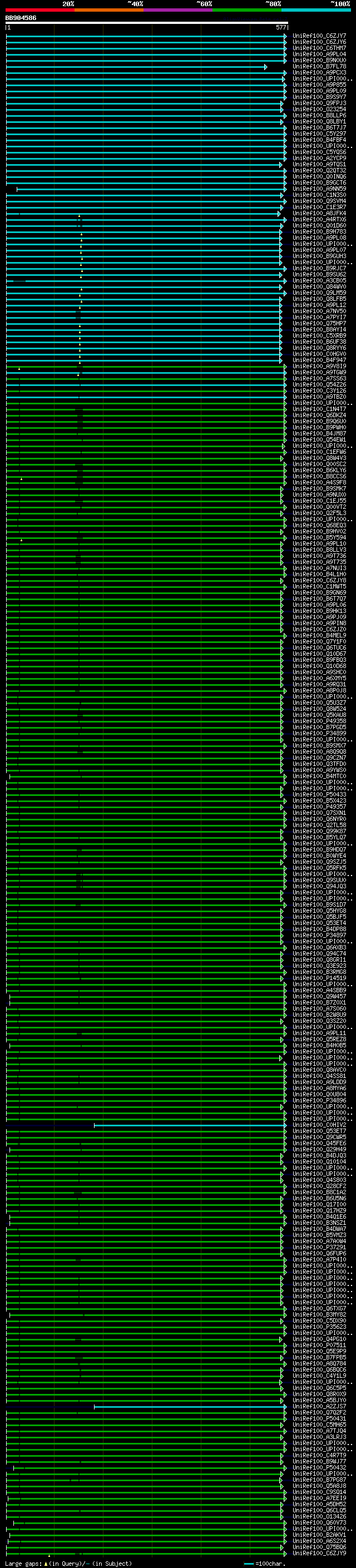Select the UniRef100_B9H783 label
The image size is (356, 1568).
point(319,231)
